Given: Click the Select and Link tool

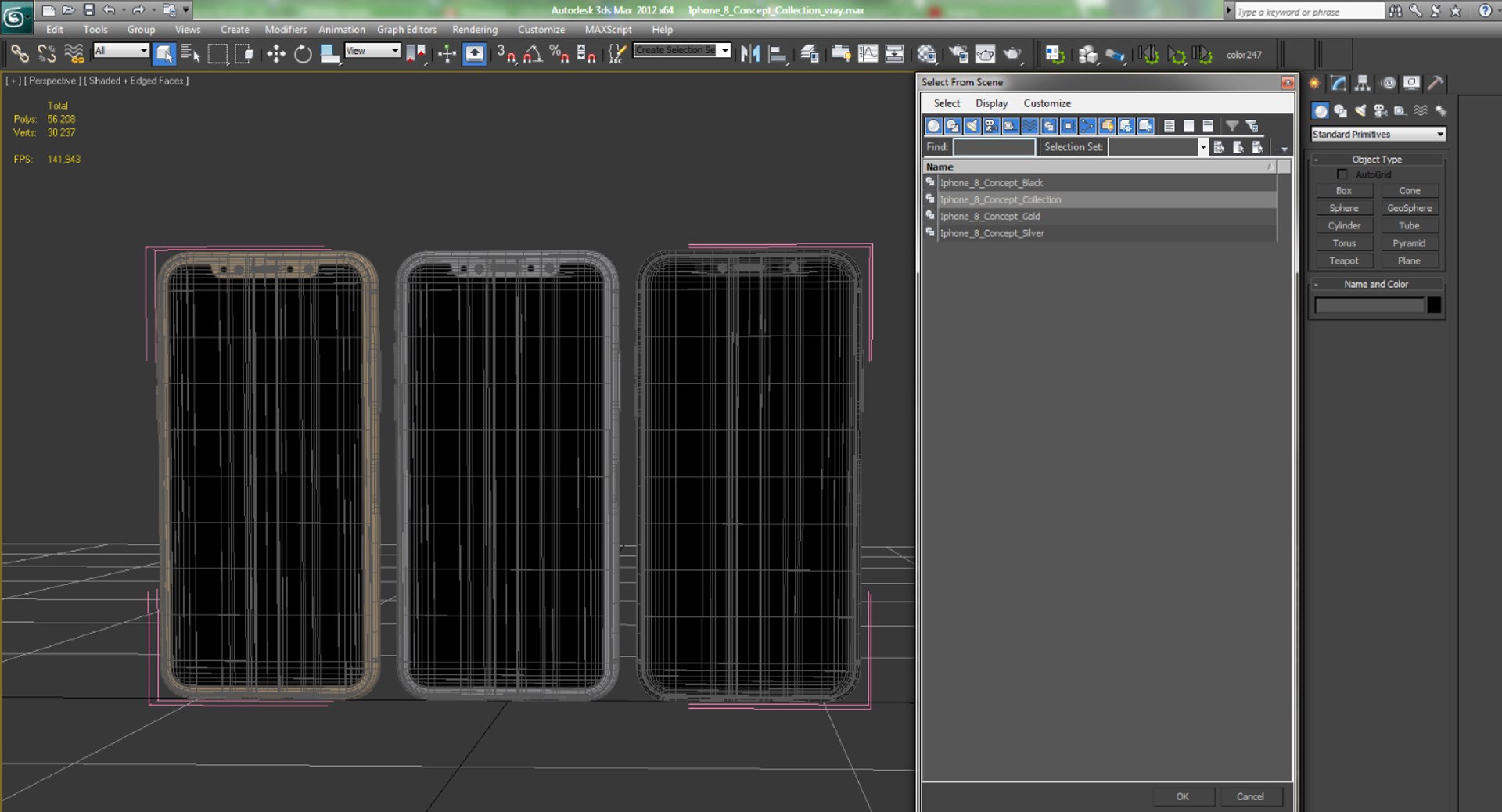Looking at the screenshot, I should 20,54.
